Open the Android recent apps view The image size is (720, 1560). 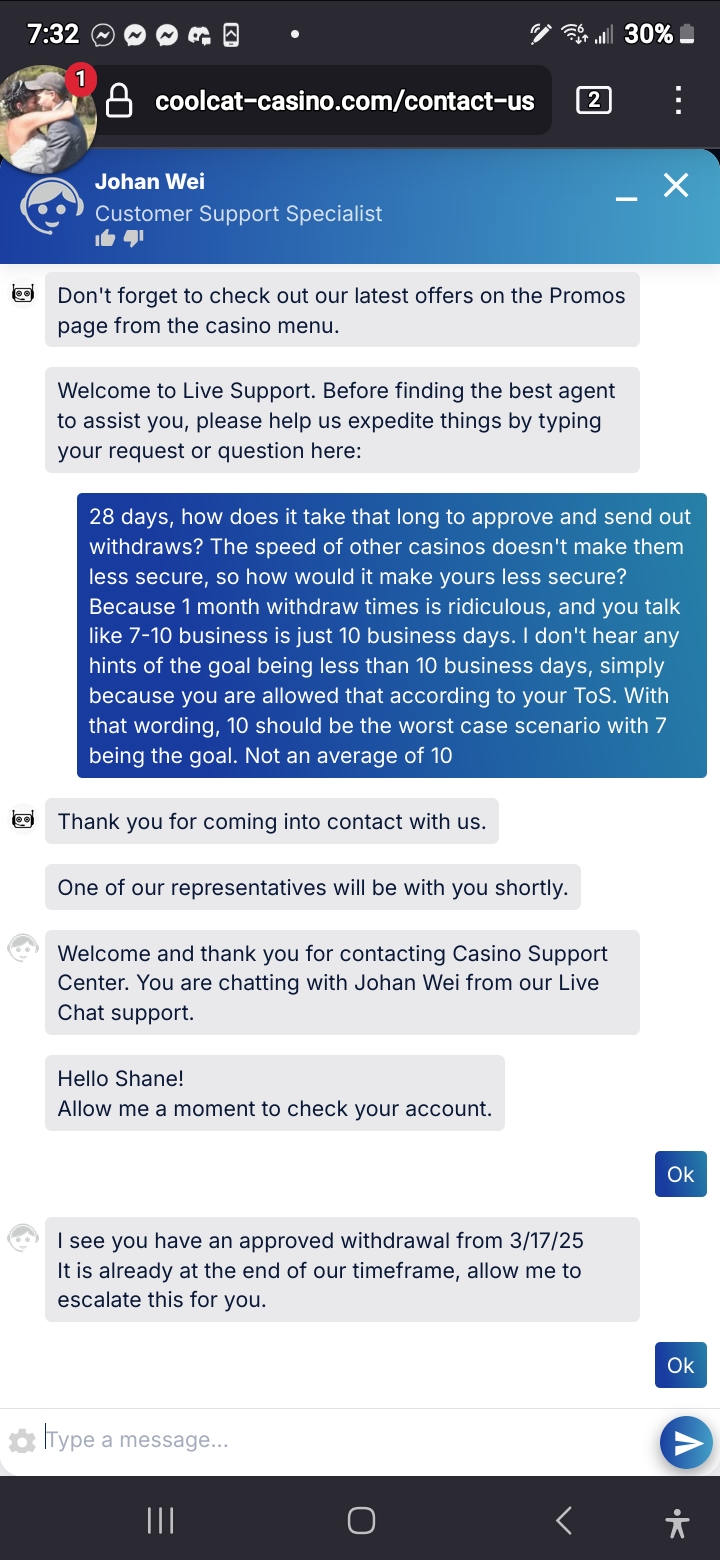tap(160, 1521)
